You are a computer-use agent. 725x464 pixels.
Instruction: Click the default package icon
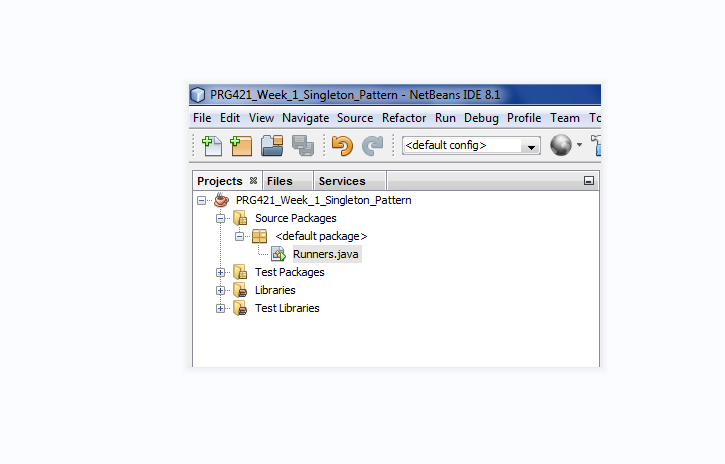[x=259, y=236]
